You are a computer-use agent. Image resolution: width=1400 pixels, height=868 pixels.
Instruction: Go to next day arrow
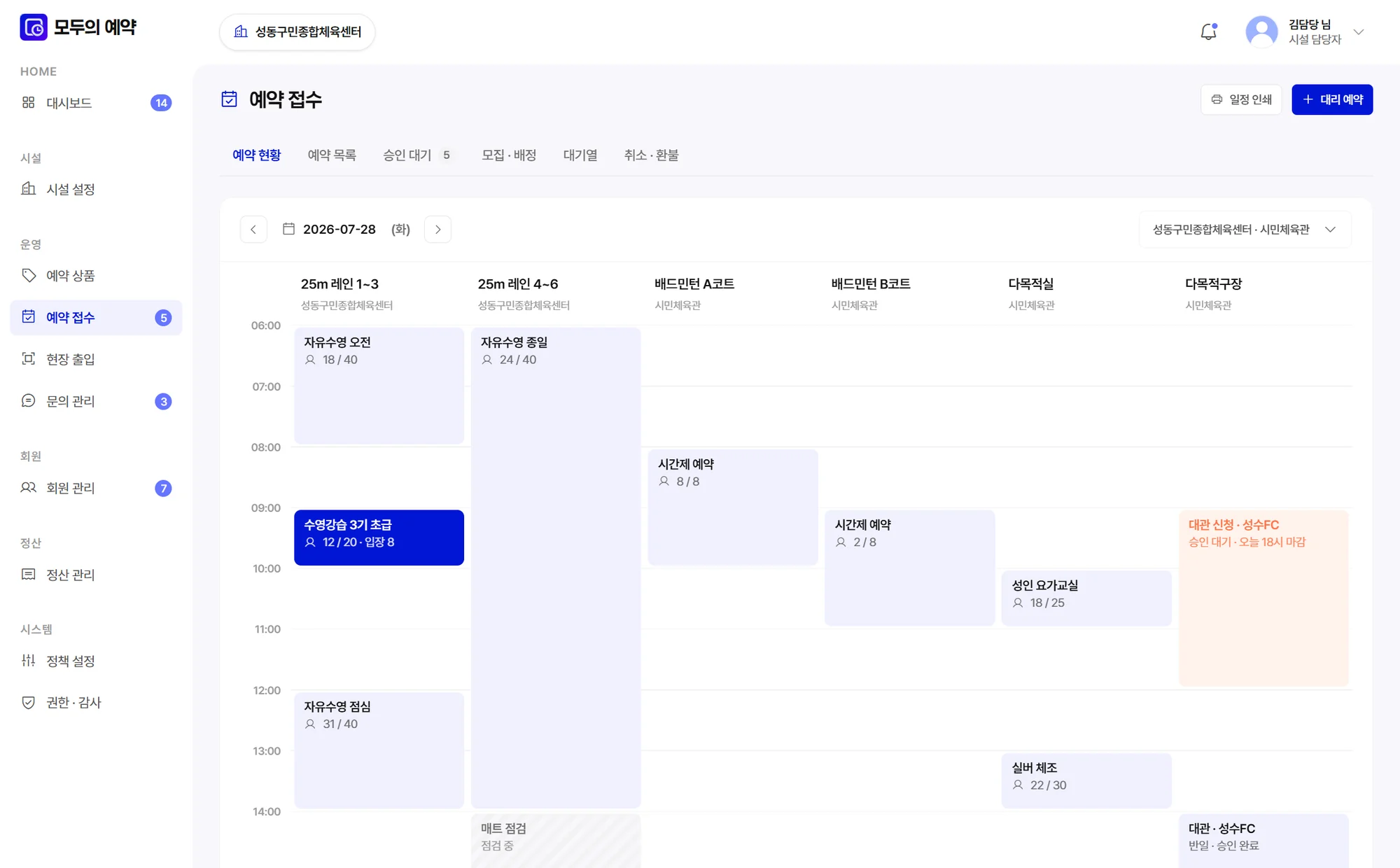(x=438, y=230)
